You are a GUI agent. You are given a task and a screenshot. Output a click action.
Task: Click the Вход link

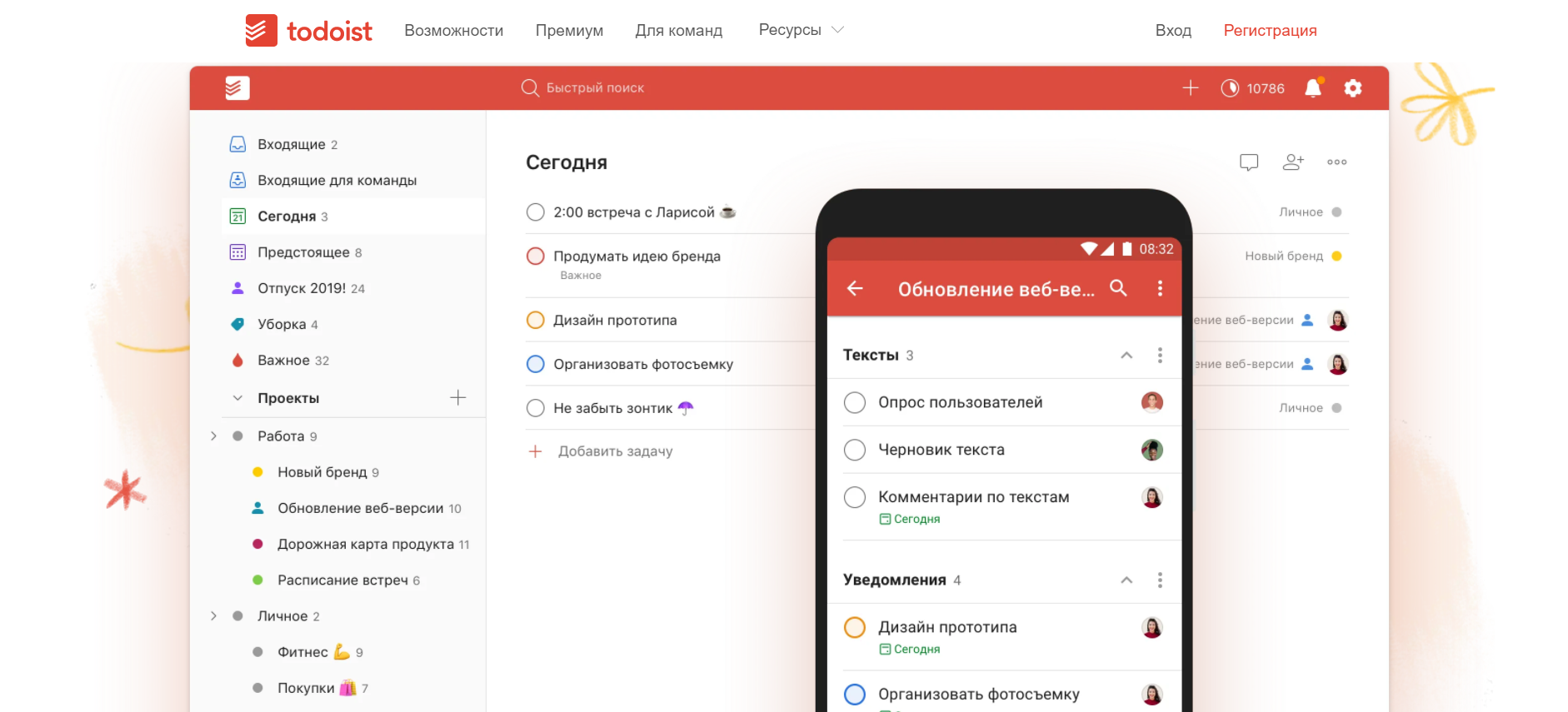[1173, 31]
